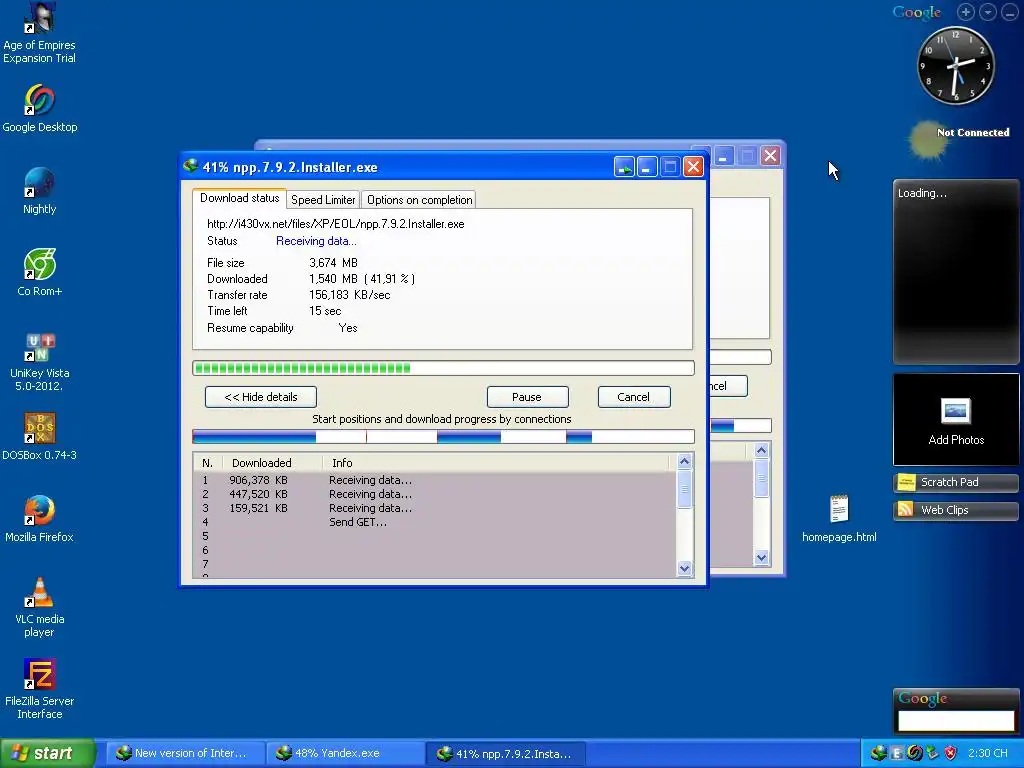Click the Google sidebar minimize button

[x=1010, y=12]
